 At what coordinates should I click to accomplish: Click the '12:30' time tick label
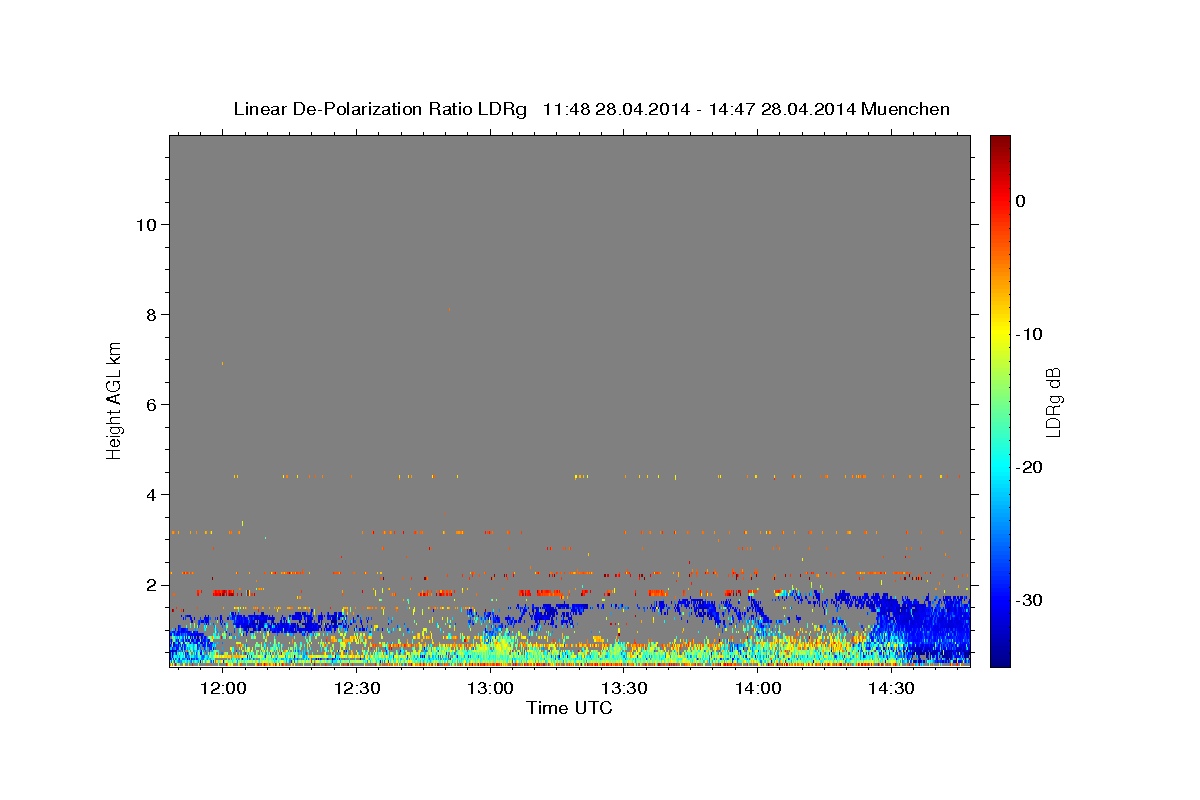point(357,688)
